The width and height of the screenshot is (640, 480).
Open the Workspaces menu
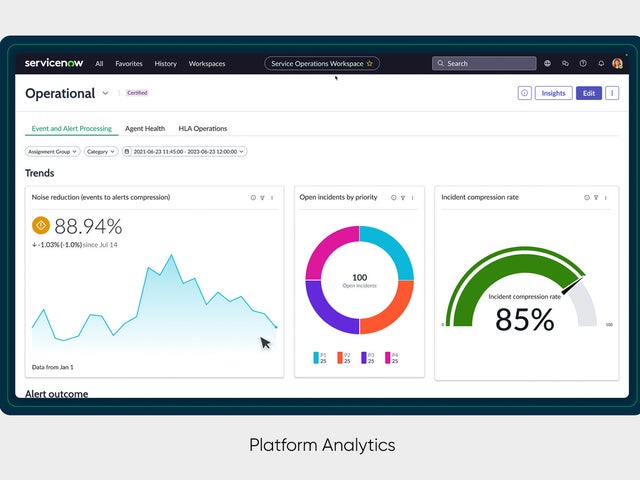pos(207,64)
